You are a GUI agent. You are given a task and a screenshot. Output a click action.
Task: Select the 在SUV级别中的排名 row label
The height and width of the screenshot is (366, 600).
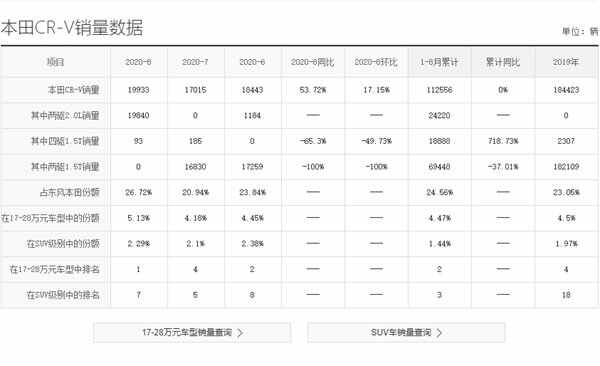pyautogui.click(x=63, y=295)
